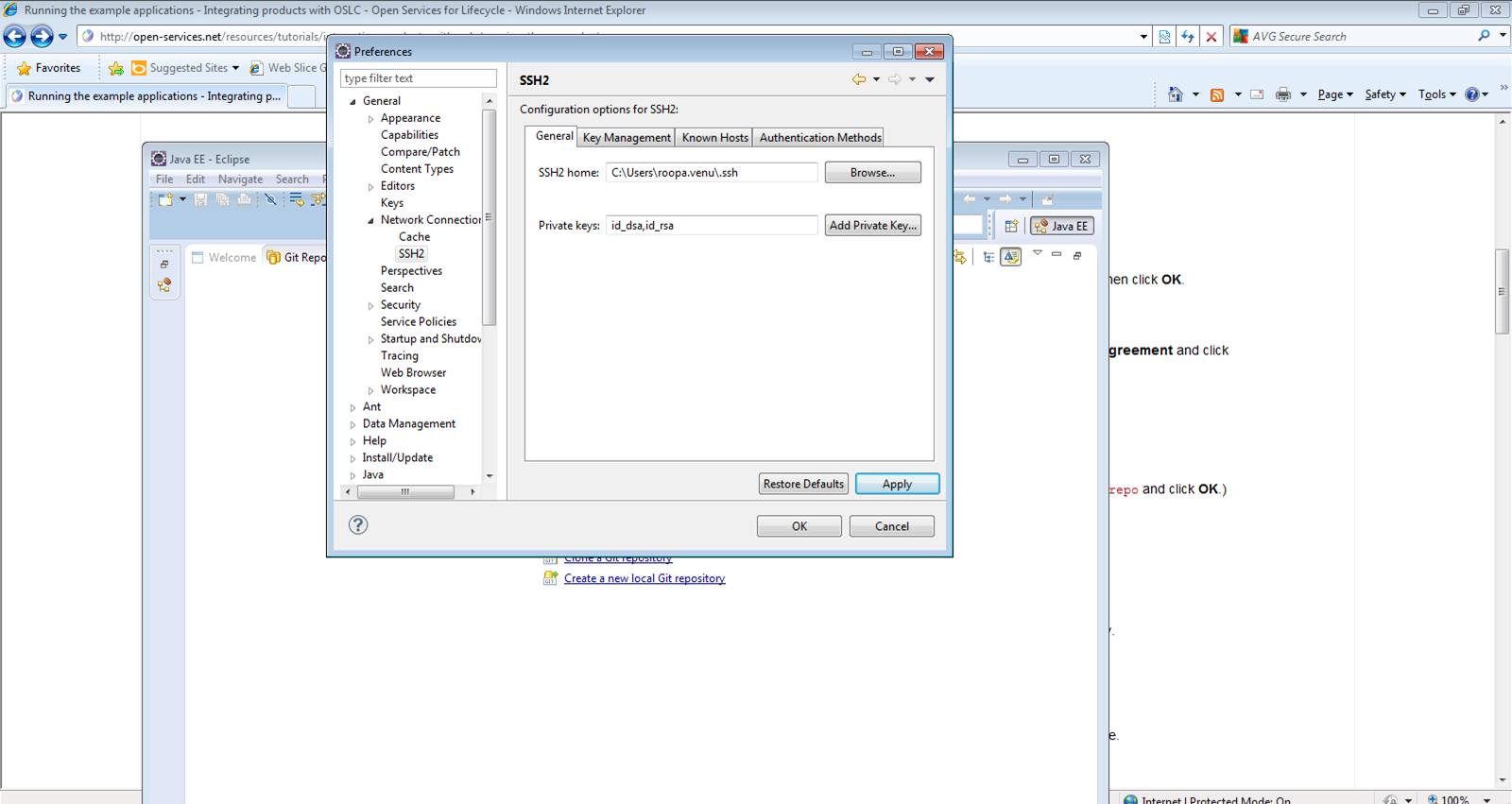Click the Favorites star button
Image resolution: width=1512 pixels, height=804 pixels.
click(49, 68)
